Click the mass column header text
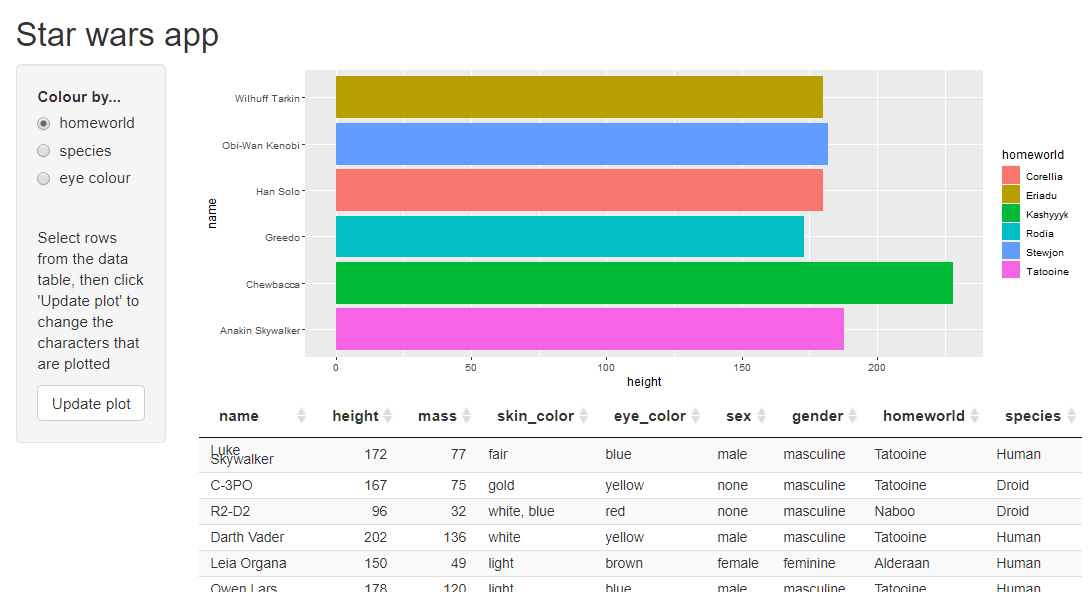Viewport: 1092px width, 592px height. tap(437, 416)
